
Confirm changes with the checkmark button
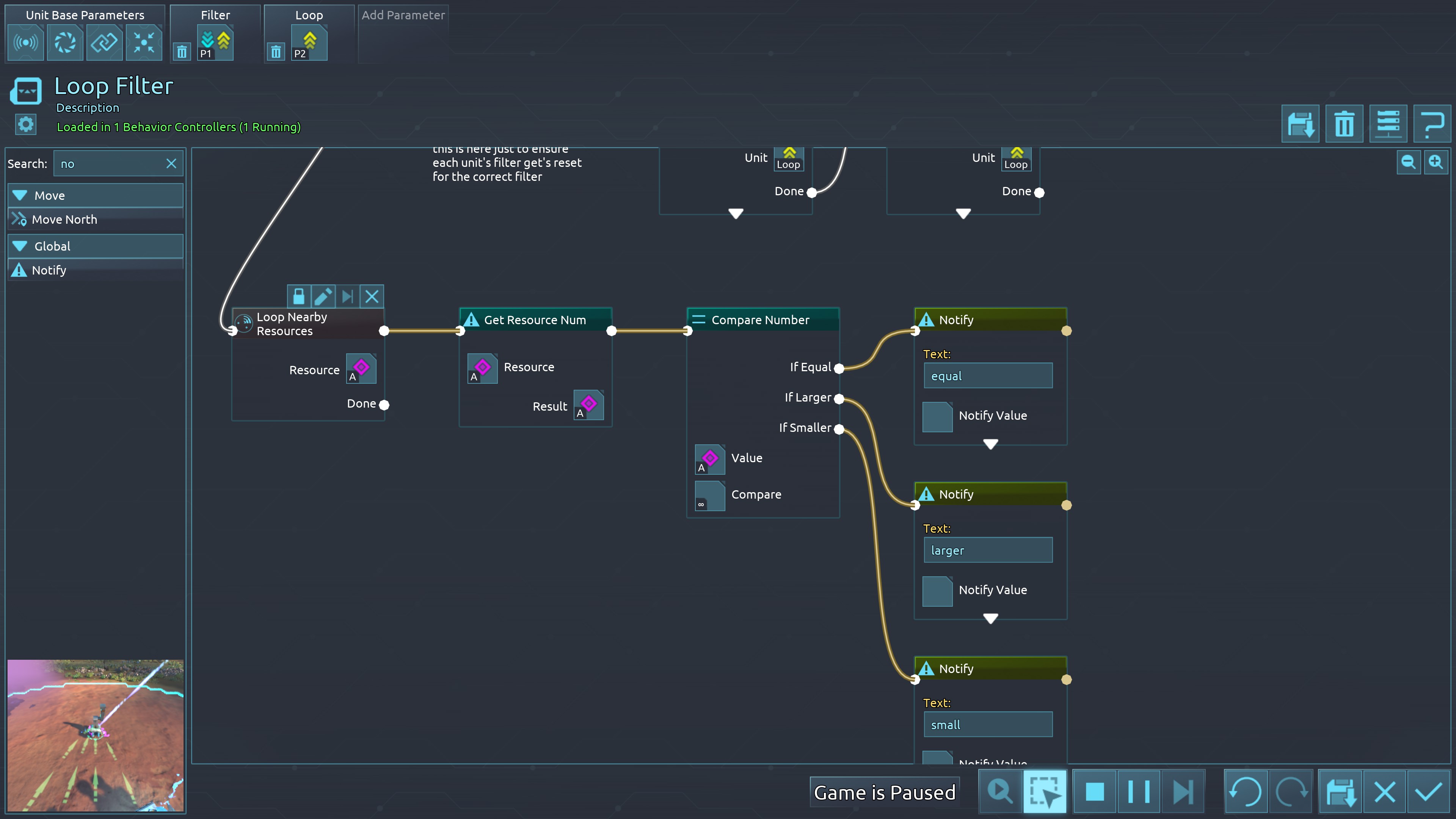[1428, 791]
